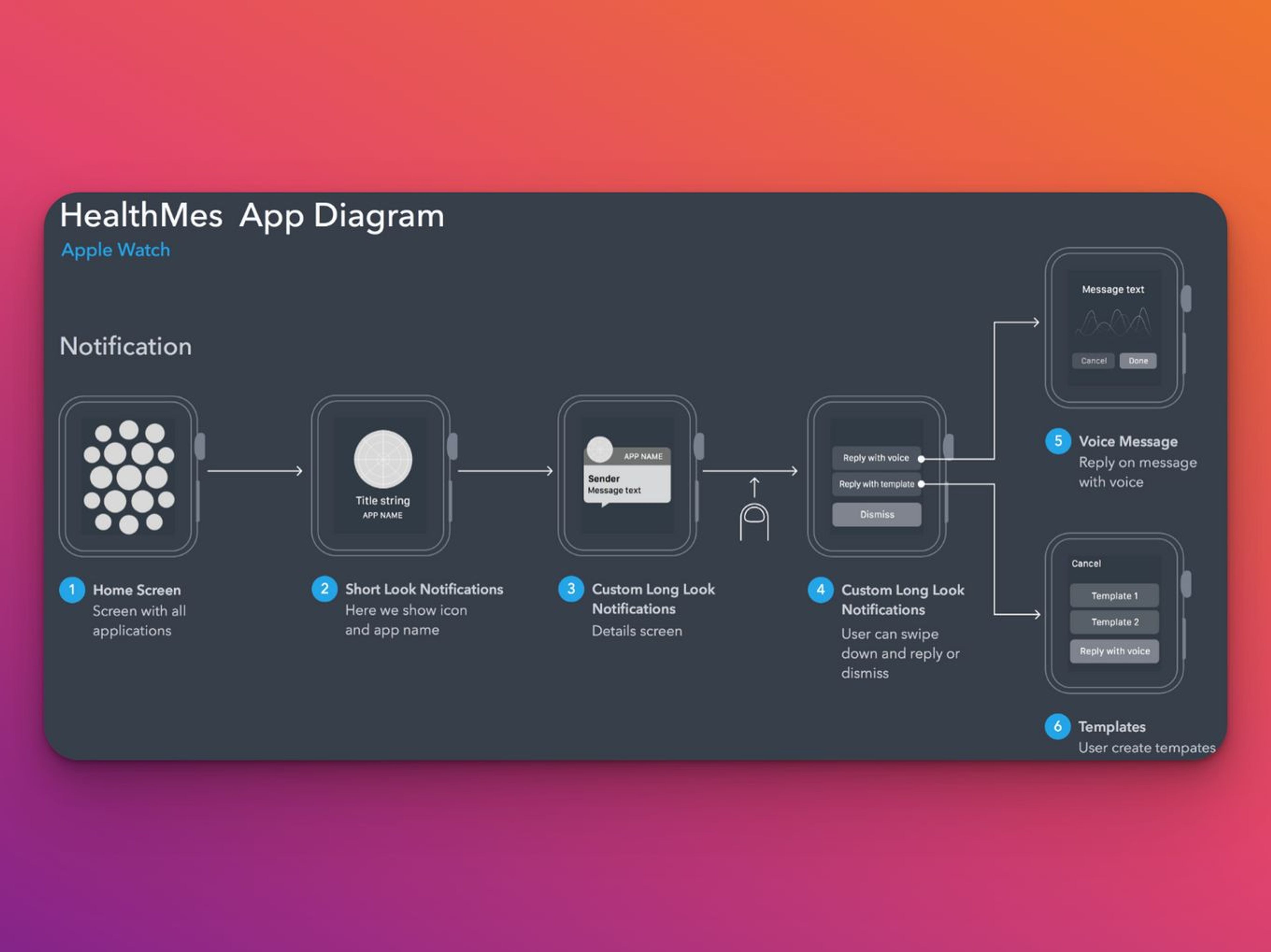Click the round radar app icon
1271x952 pixels.
pos(383,459)
